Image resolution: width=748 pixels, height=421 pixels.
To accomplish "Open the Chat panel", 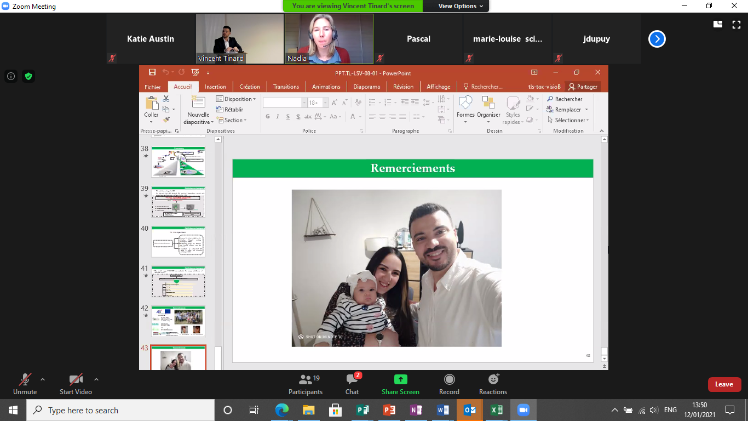I will pyautogui.click(x=352, y=383).
